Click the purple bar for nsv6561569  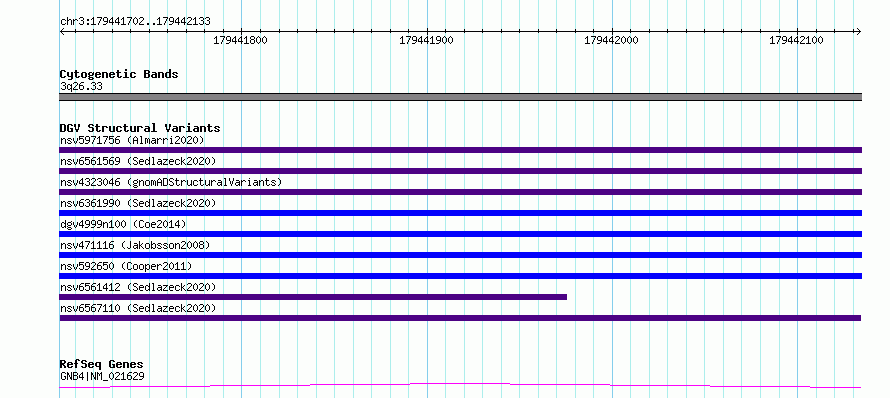click(460, 171)
